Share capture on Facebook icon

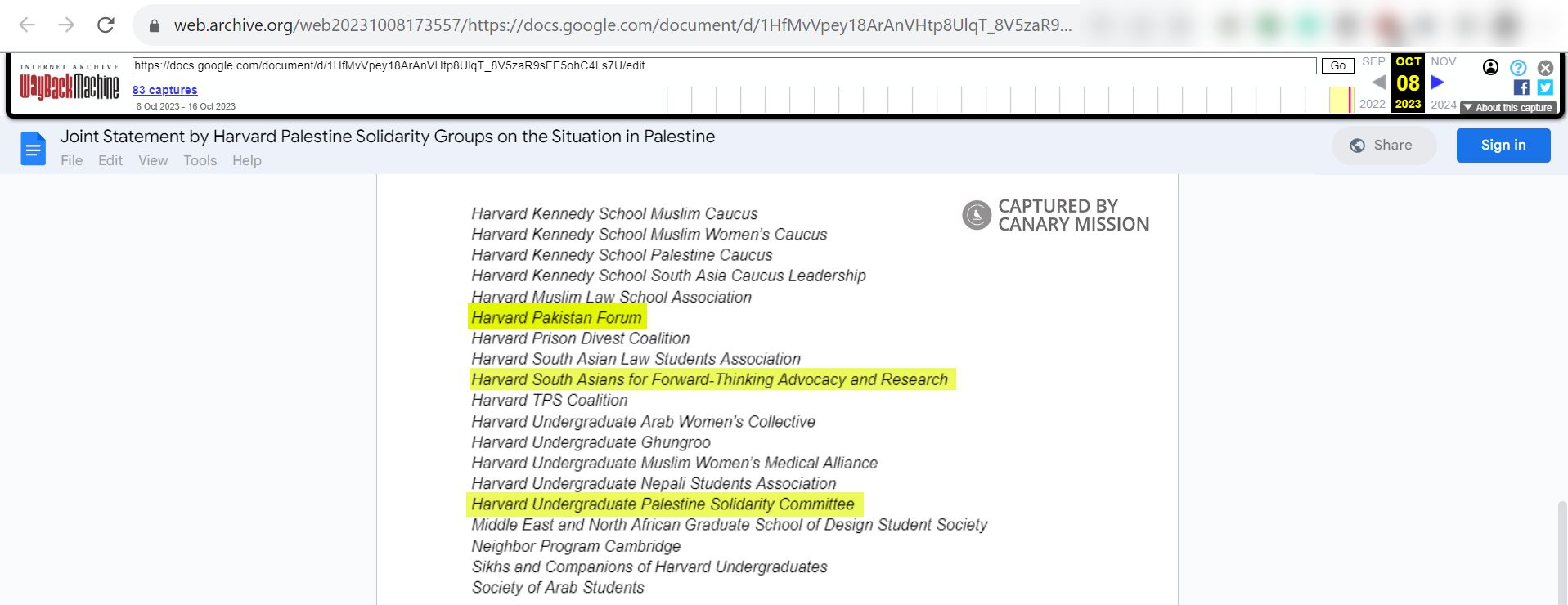point(1521,87)
